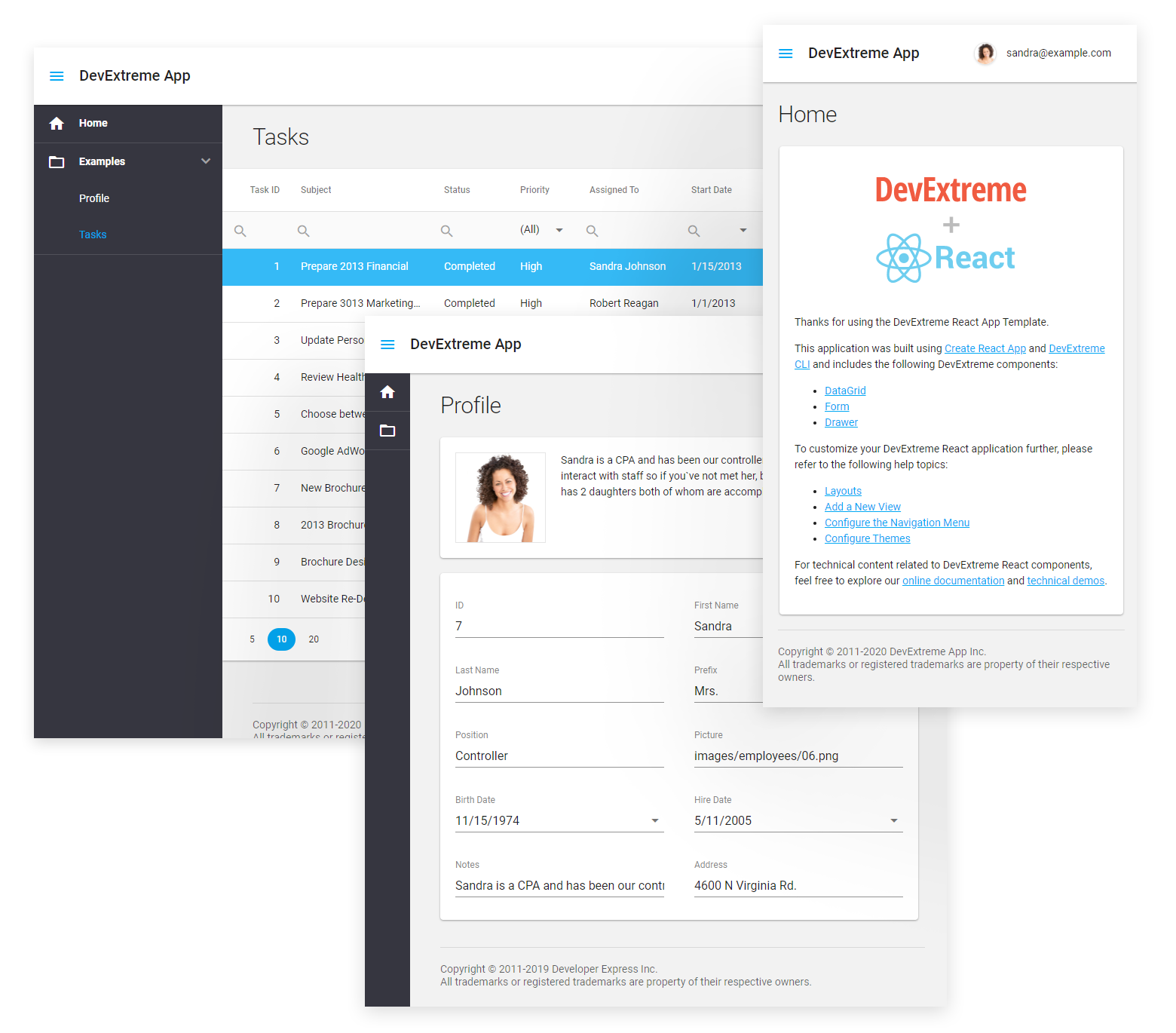Select the page size 10 button
This screenshot has width=1176, height=1033.
281,639
